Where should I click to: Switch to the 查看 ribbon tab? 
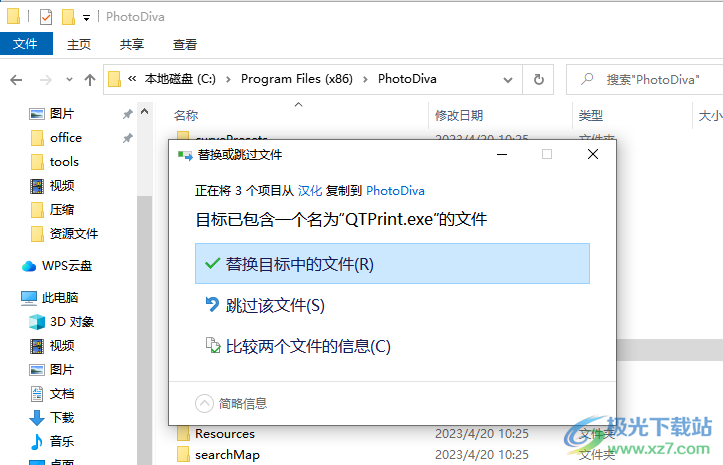tap(185, 44)
